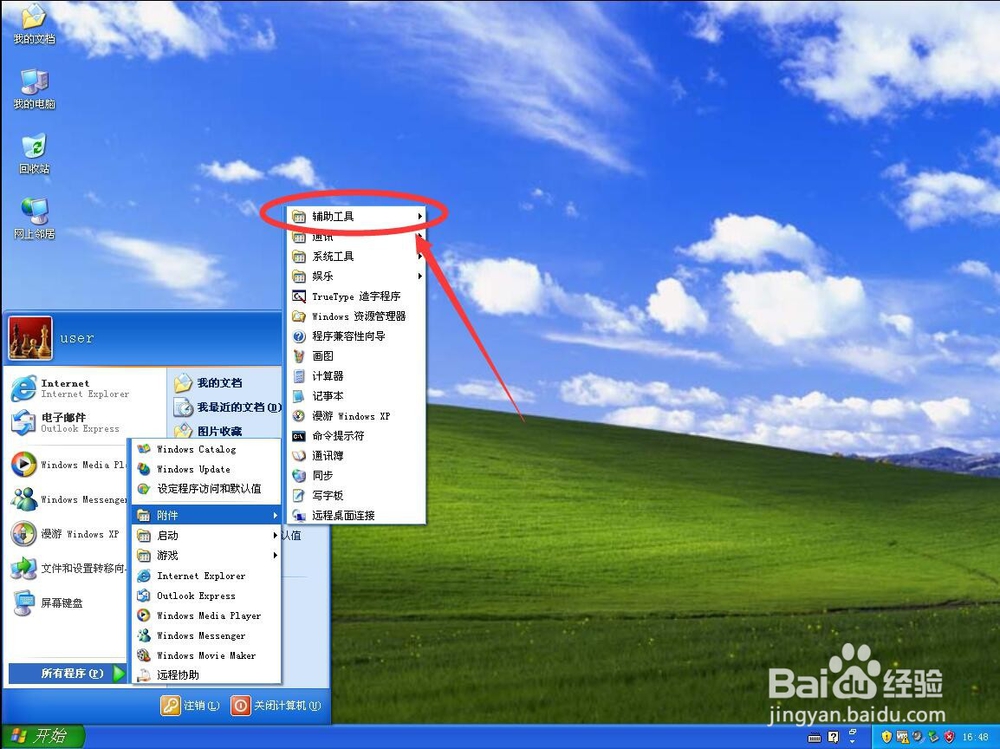Screen dimensions: 1000x749
Task: Open Windows Messenger in start menu left column
Action: pyautogui.click(x=69, y=499)
